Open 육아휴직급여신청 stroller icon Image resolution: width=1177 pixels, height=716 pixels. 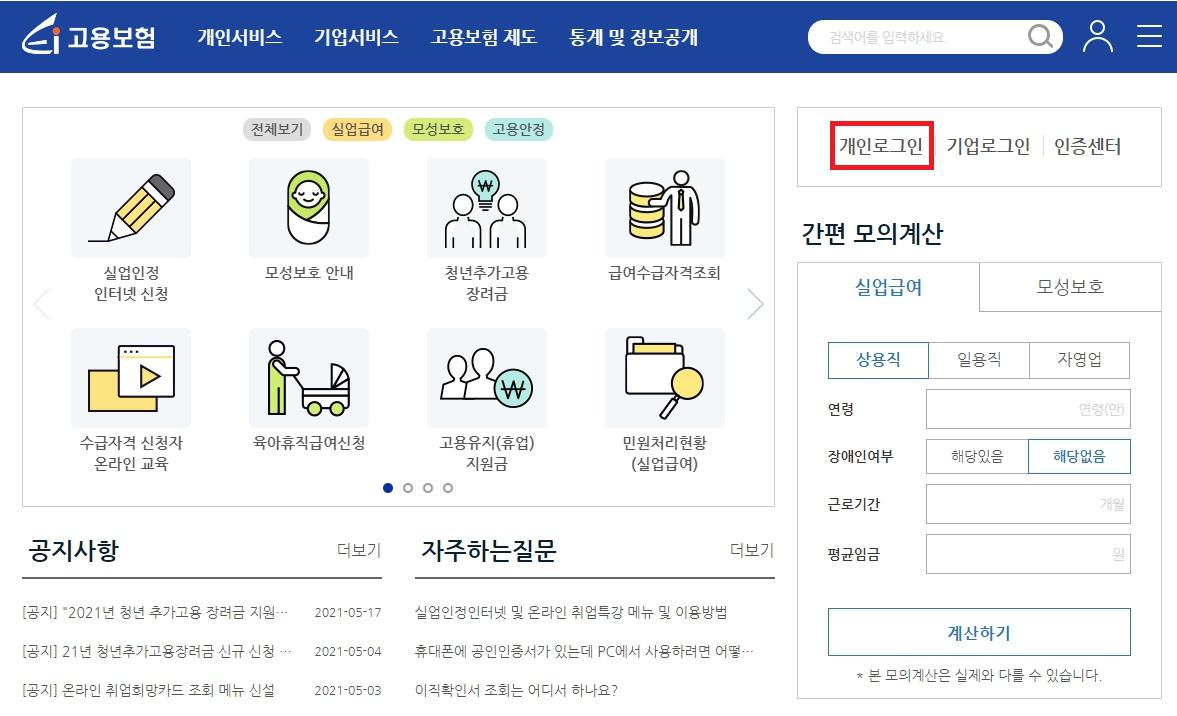309,378
